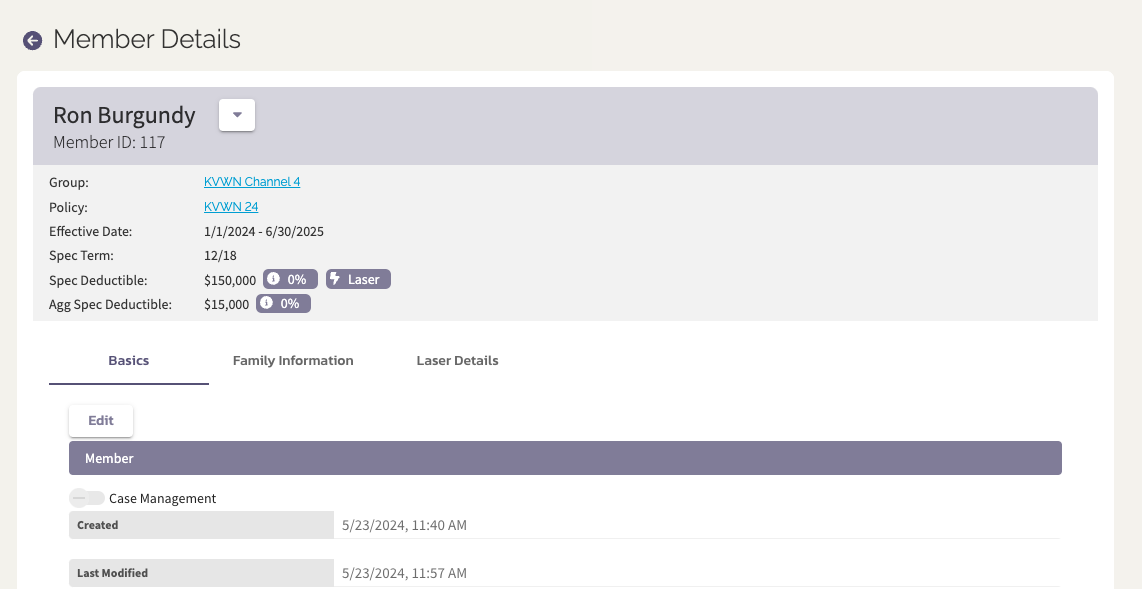
Task: Click the Case Management label
Action: (x=162, y=499)
